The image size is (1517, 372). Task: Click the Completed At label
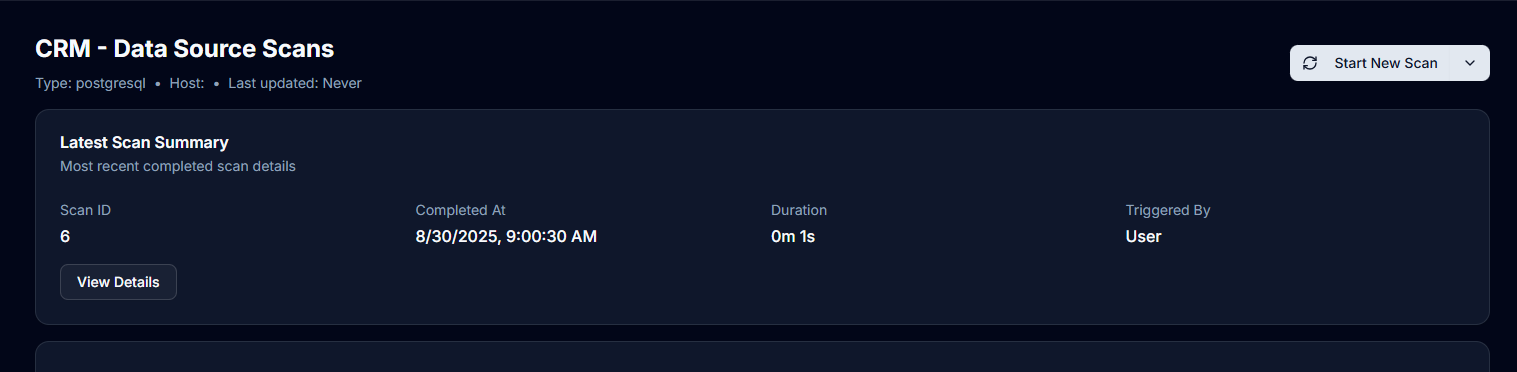click(460, 210)
